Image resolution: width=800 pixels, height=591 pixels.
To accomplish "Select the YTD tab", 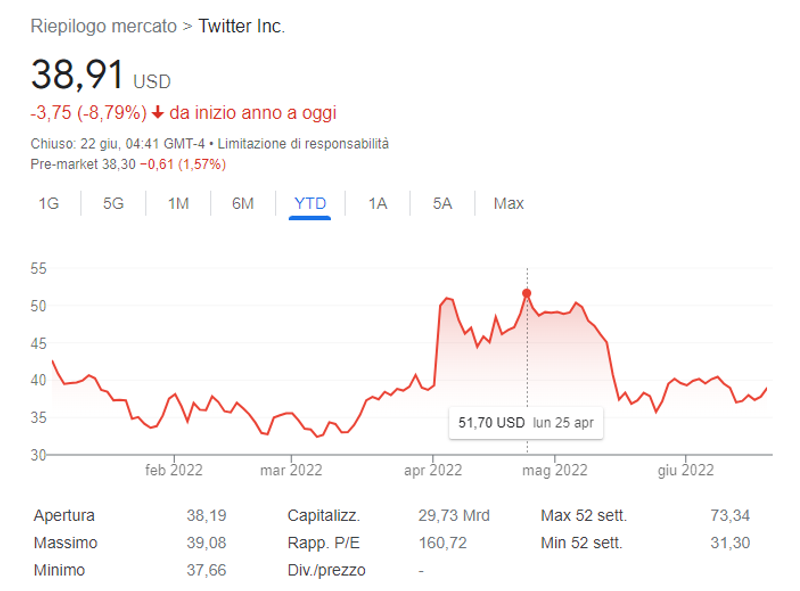I will (x=310, y=203).
